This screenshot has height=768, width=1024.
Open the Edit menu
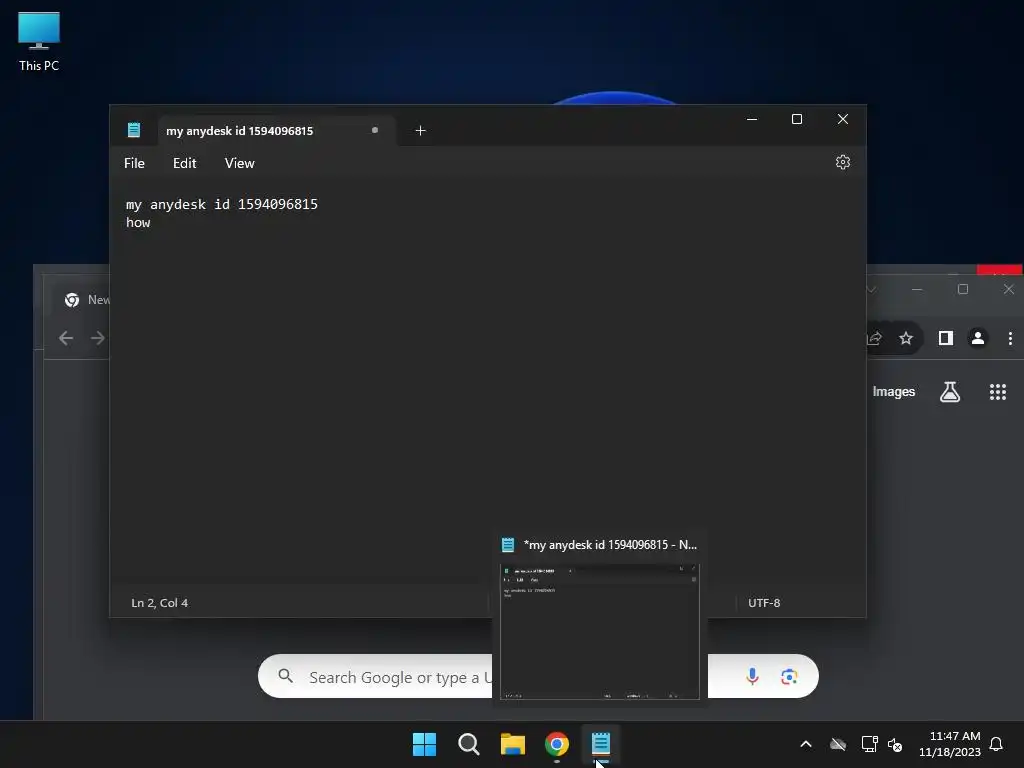coord(184,163)
